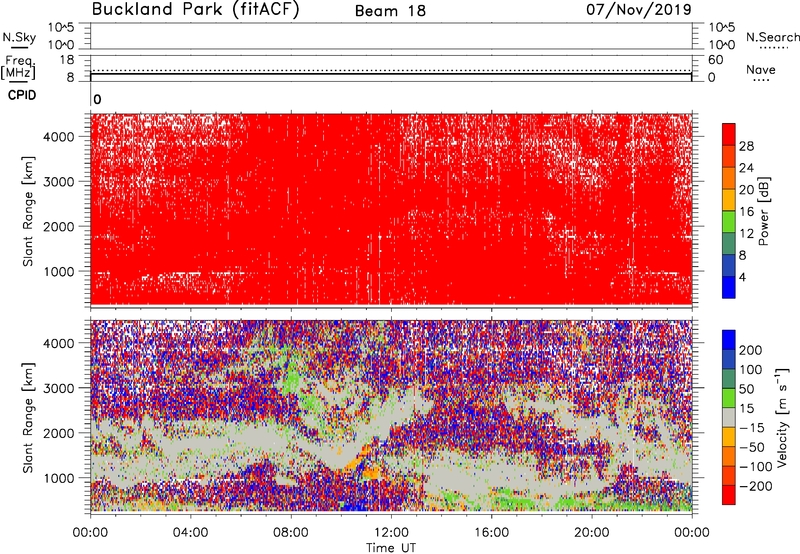Click the '3000' tick on the velocity panel axis
This screenshot has height=554, width=800.
coord(59,388)
